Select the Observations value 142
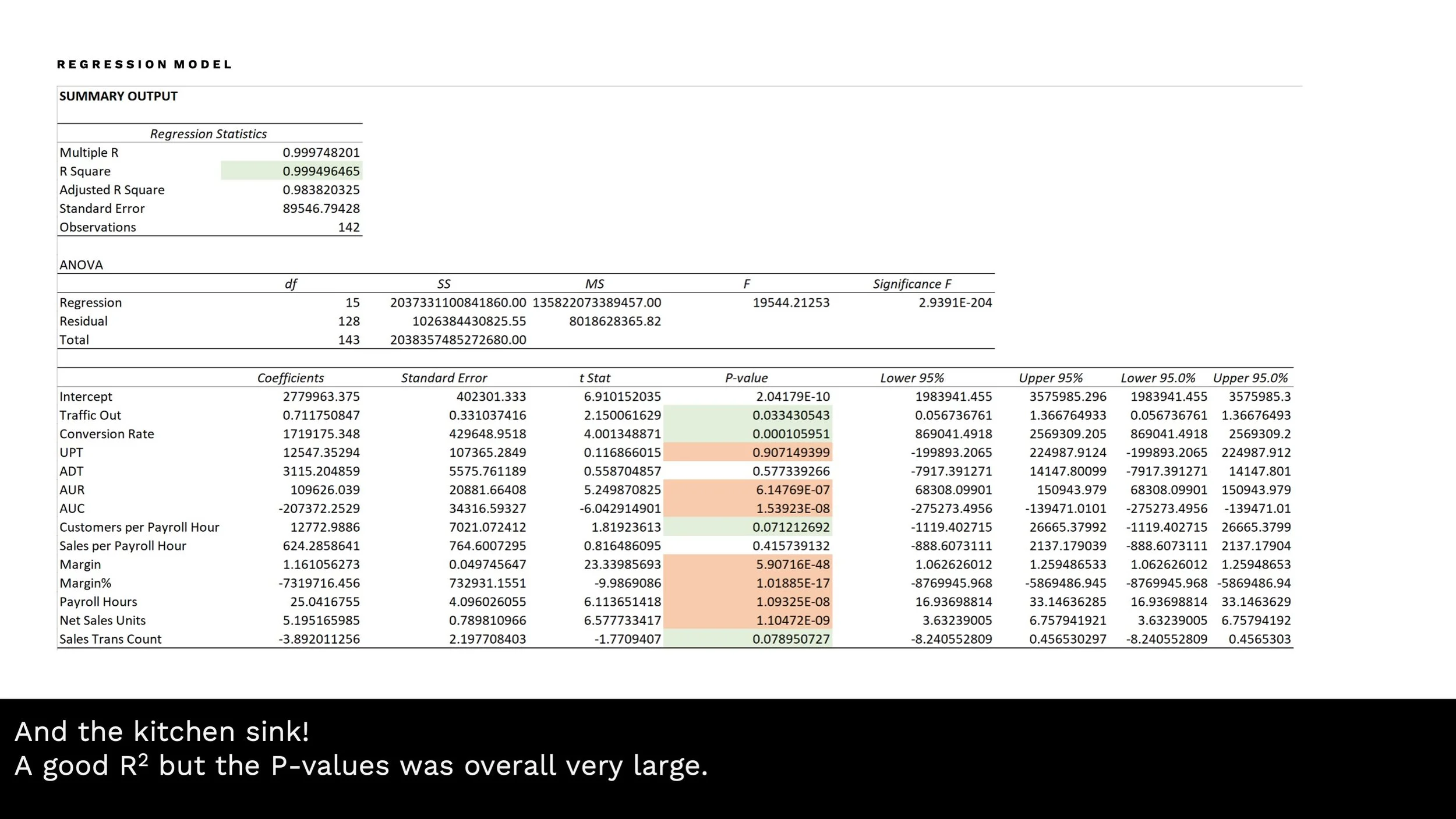 [x=349, y=227]
